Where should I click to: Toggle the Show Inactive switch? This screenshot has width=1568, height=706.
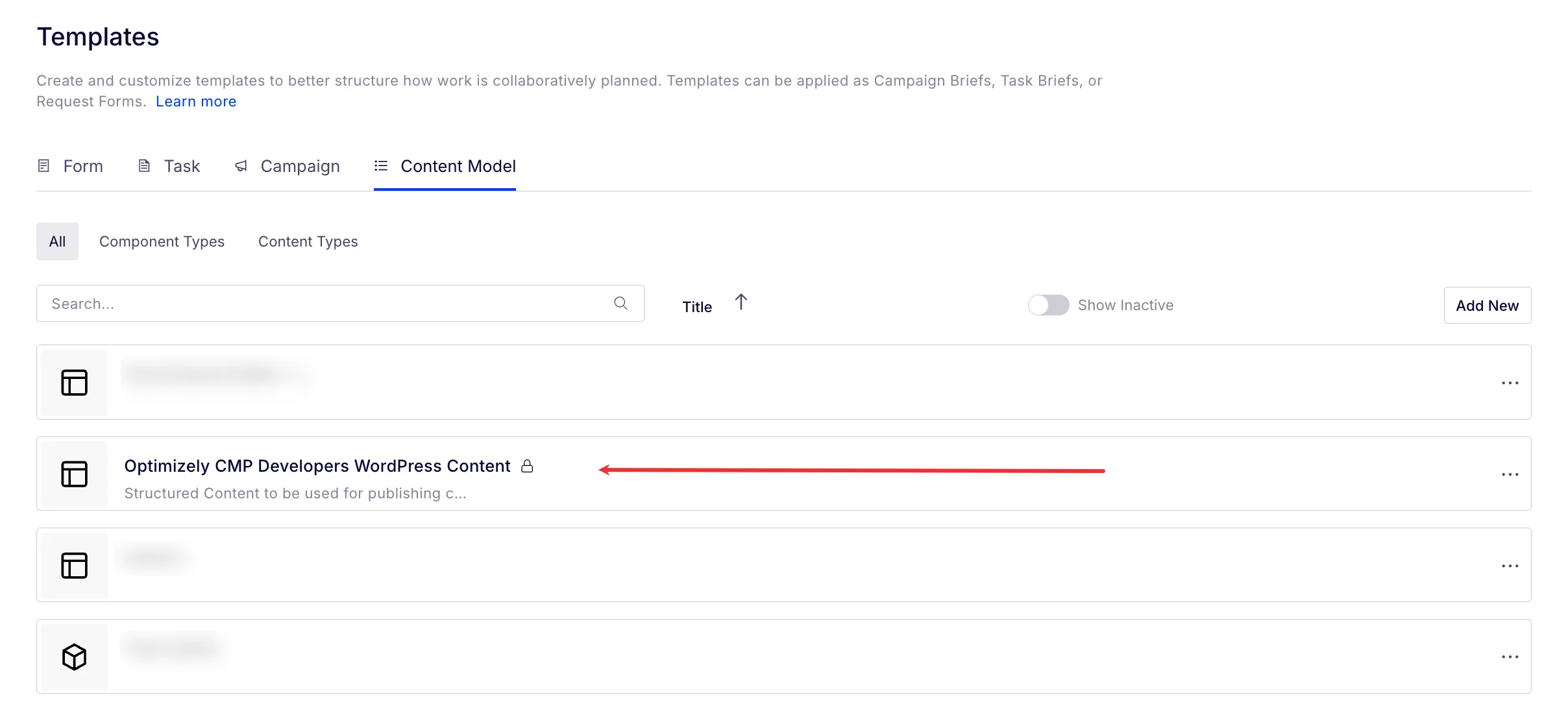tap(1048, 305)
